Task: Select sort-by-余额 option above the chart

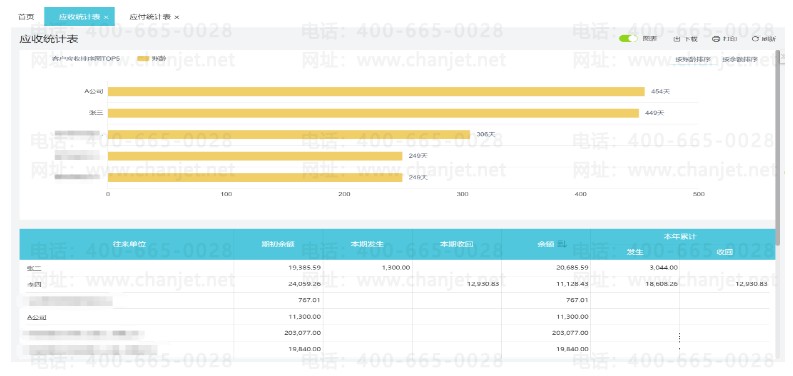Action: 740,59
